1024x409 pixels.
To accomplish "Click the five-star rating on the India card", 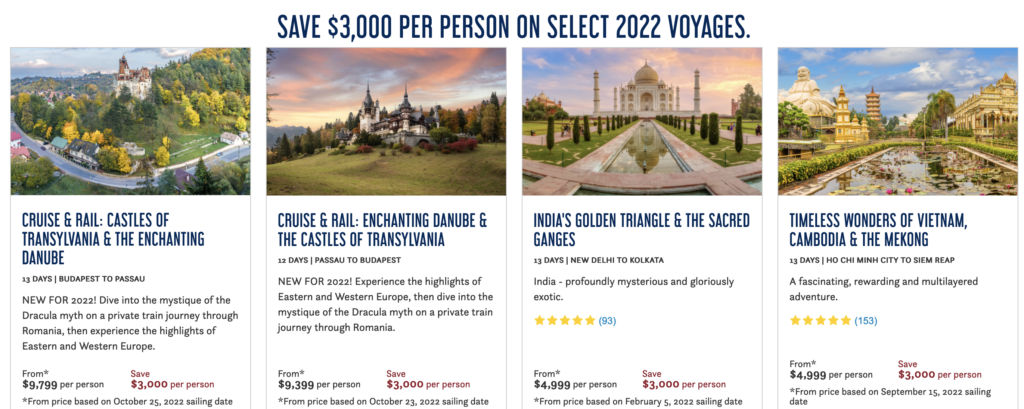I will pyautogui.click(x=564, y=321).
